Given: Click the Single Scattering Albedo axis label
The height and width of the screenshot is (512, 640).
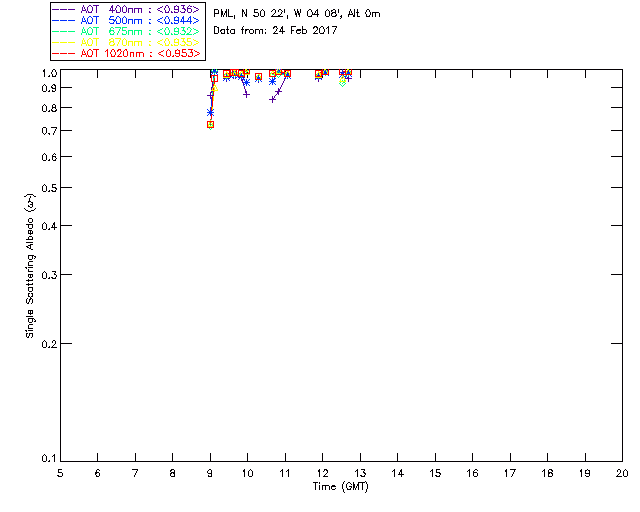Looking at the screenshot, I should click(30, 266).
